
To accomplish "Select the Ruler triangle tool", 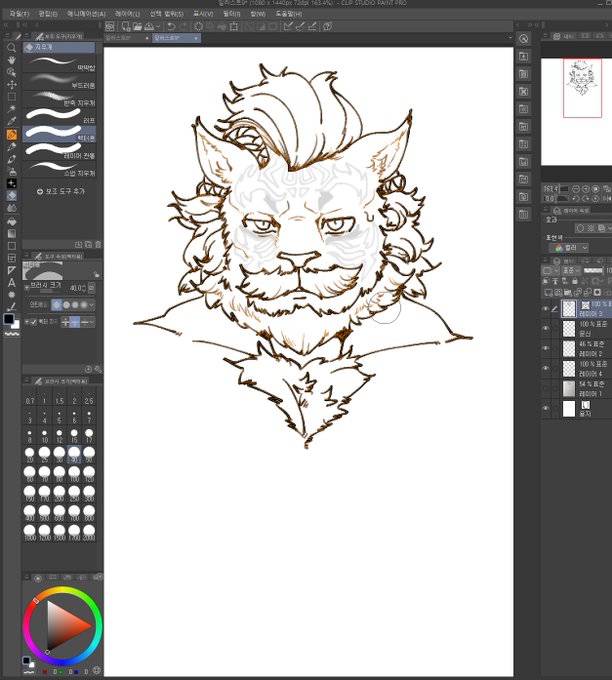I will point(12,271).
